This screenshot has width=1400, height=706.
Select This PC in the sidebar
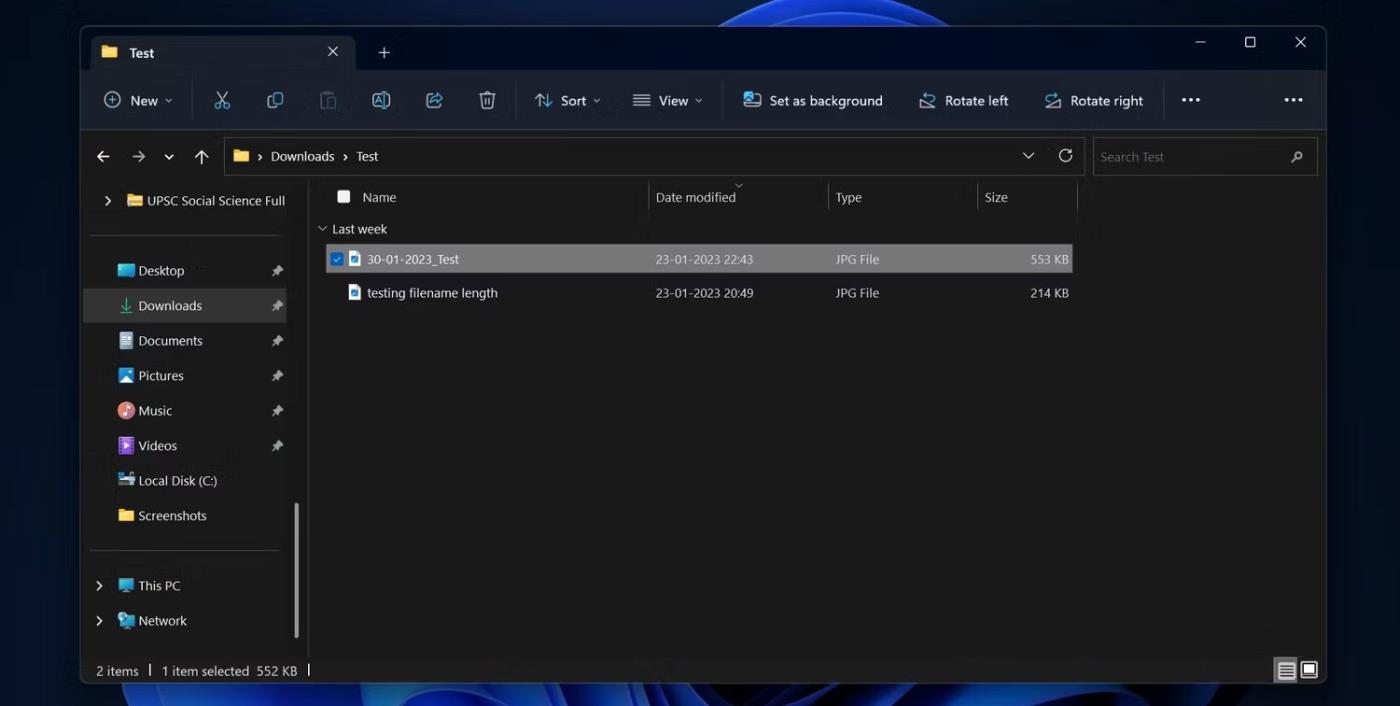pyautogui.click(x=159, y=586)
